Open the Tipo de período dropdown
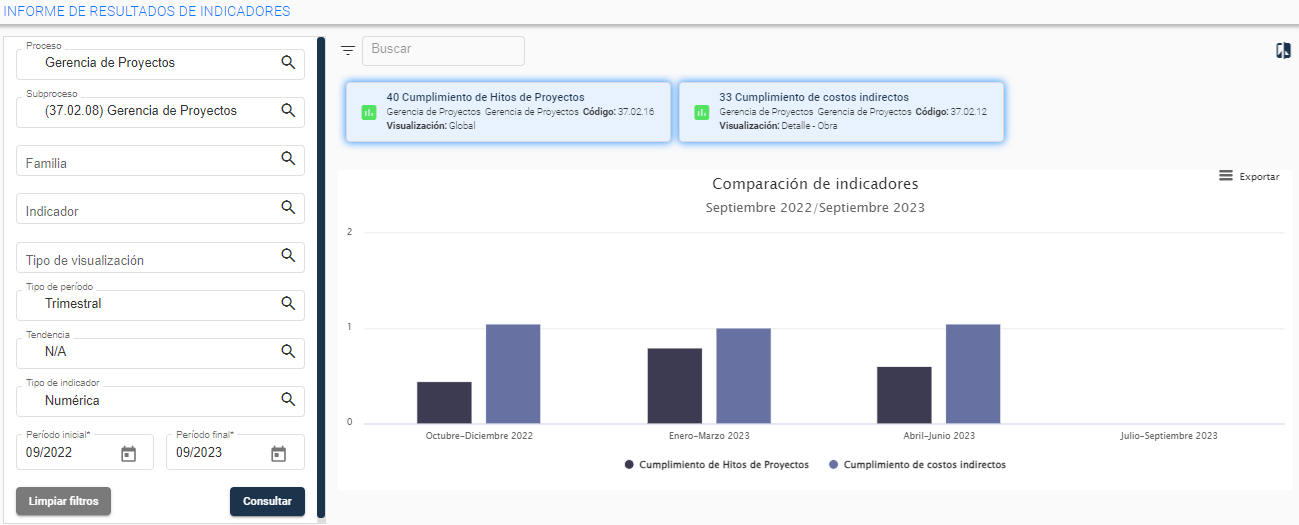Viewport: 1299px width, 525px height. click(160, 304)
